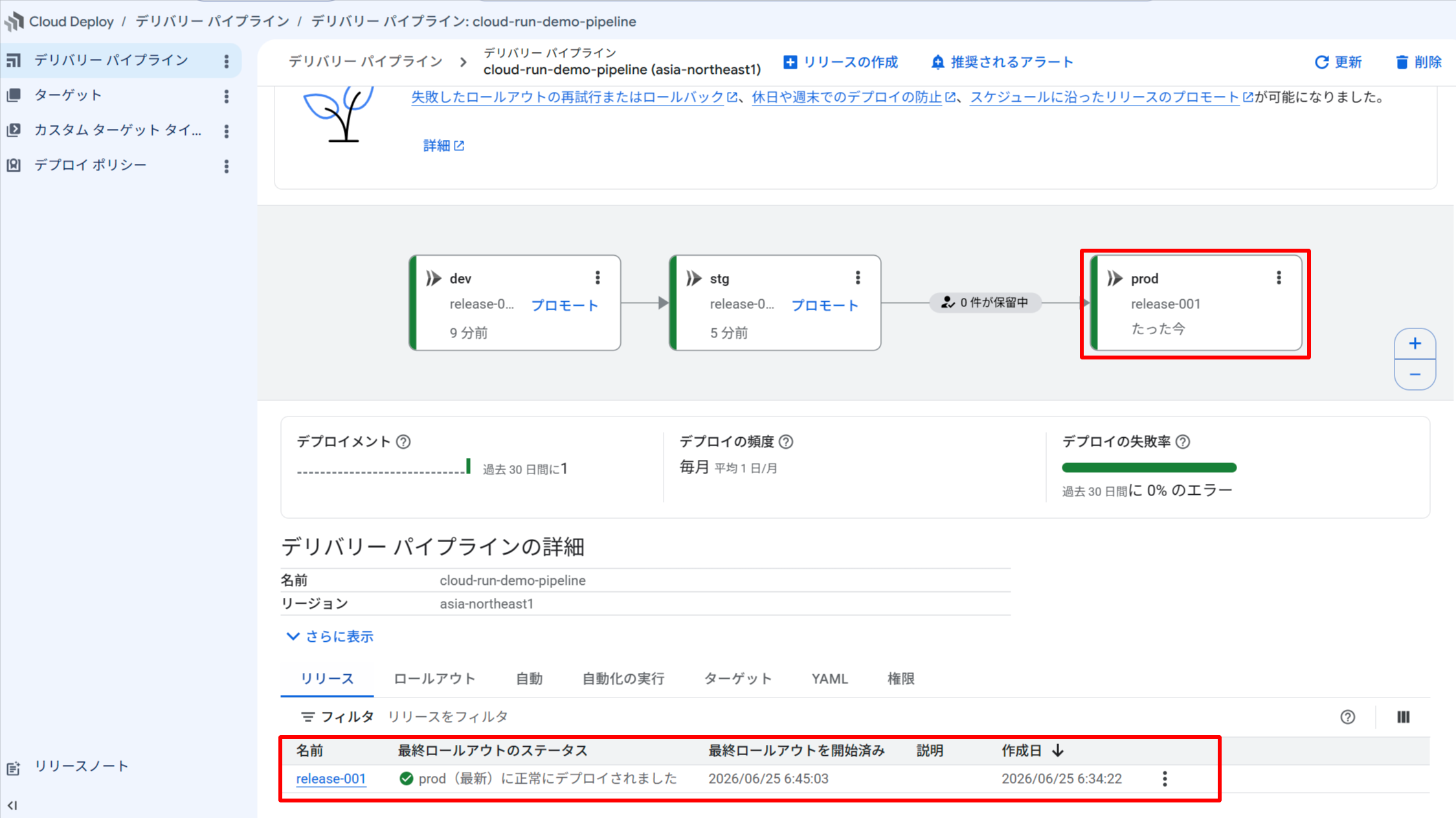Click cloud-run-demo-pipeline name value

click(x=513, y=580)
